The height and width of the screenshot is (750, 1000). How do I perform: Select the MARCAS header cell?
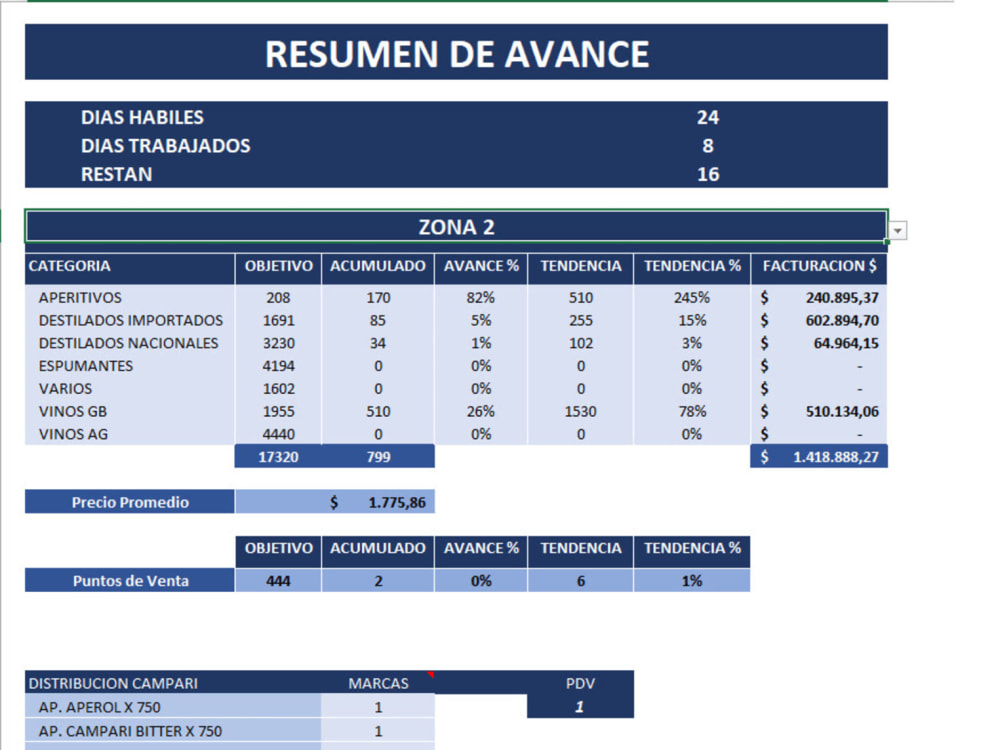coord(378,683)
